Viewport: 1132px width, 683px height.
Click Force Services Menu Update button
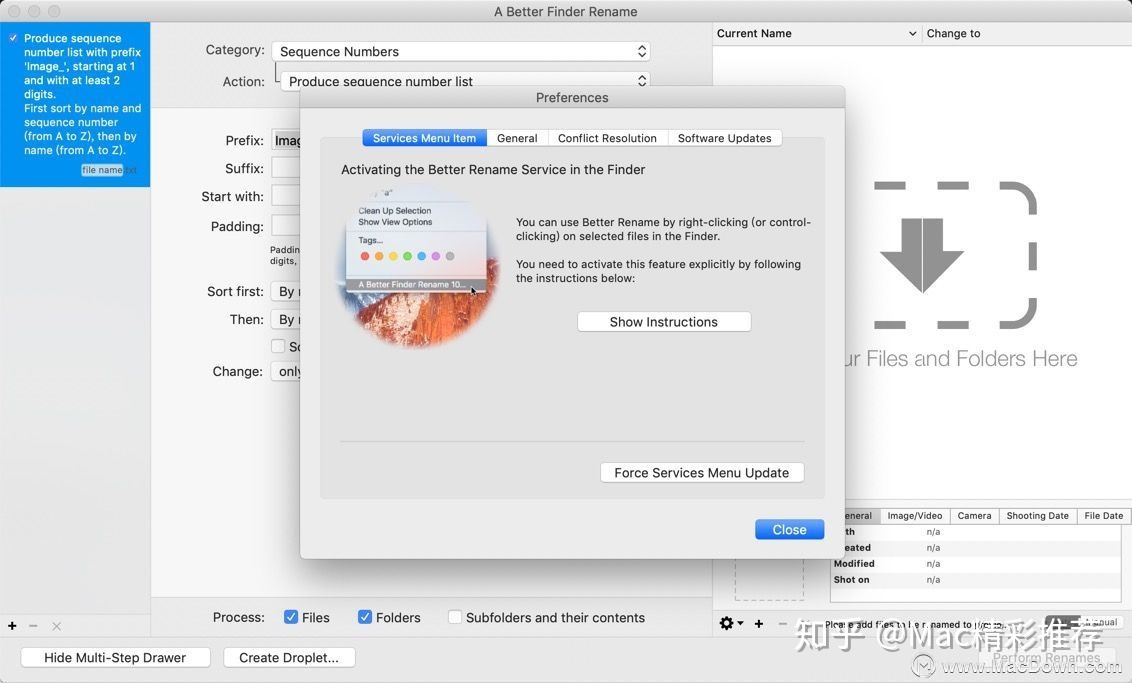(702, 473)
